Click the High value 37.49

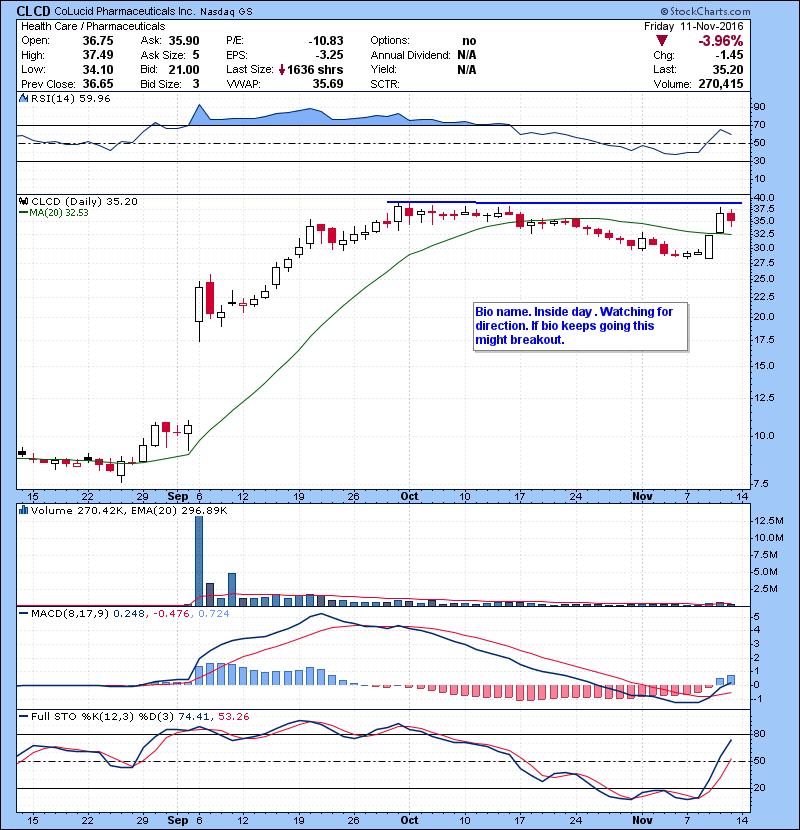click(x=98, y=55)
